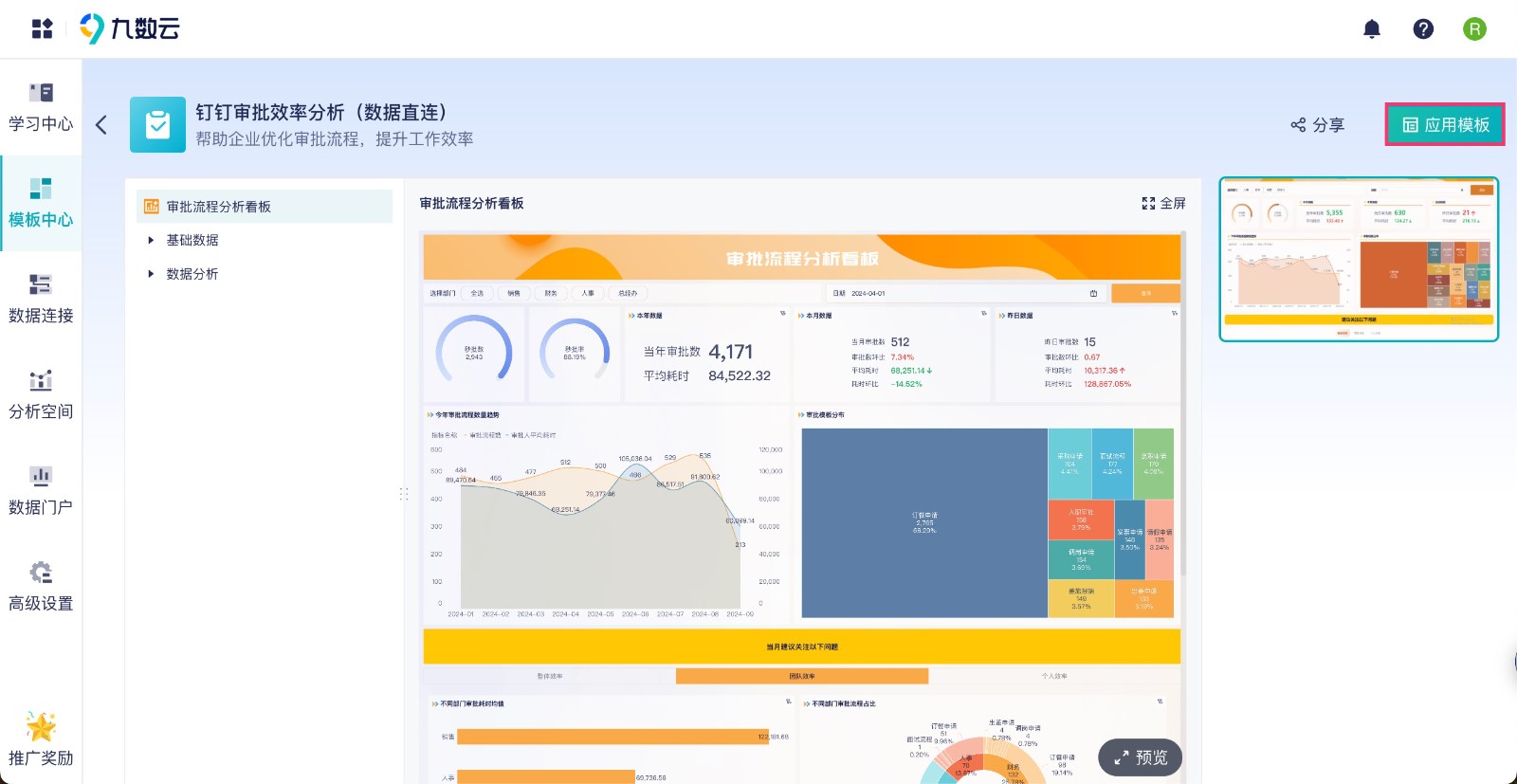Click the yellow 当月建议关注以下问题 banner
The width and height of the screenshot is (1517, 784).
click(x=802, y=647)
